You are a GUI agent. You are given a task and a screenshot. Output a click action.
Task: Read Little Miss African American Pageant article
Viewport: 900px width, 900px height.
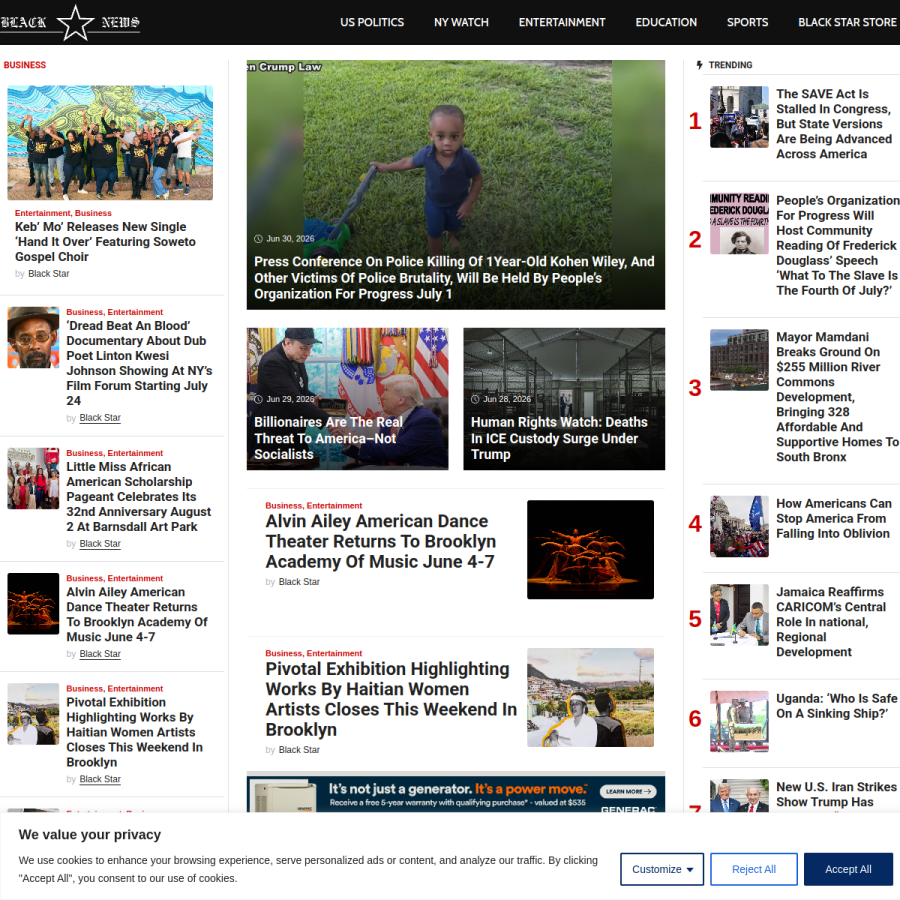138,496
